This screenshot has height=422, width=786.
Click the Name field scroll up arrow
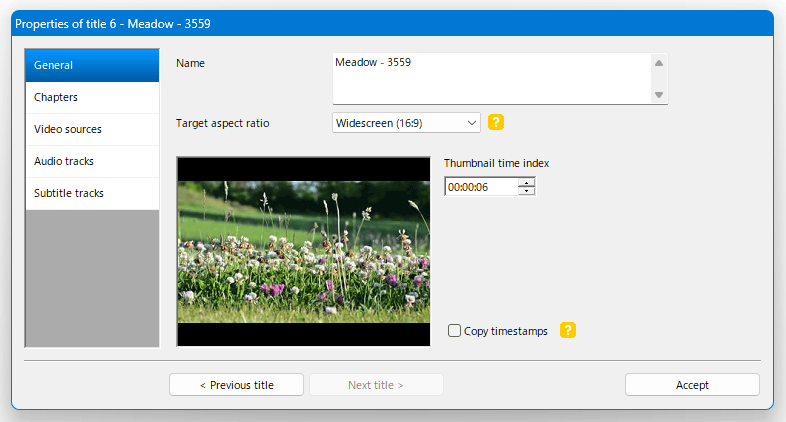coord(659,63)
